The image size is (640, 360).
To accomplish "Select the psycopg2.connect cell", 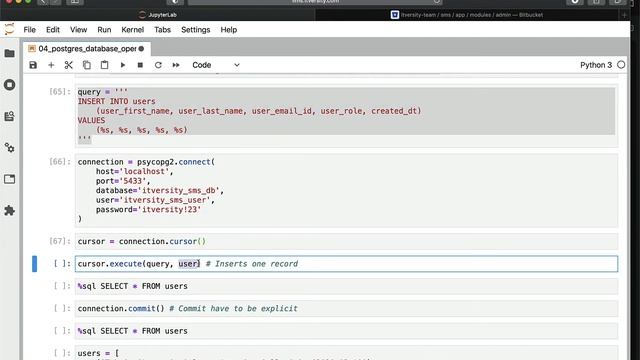I will click(346, 190).
